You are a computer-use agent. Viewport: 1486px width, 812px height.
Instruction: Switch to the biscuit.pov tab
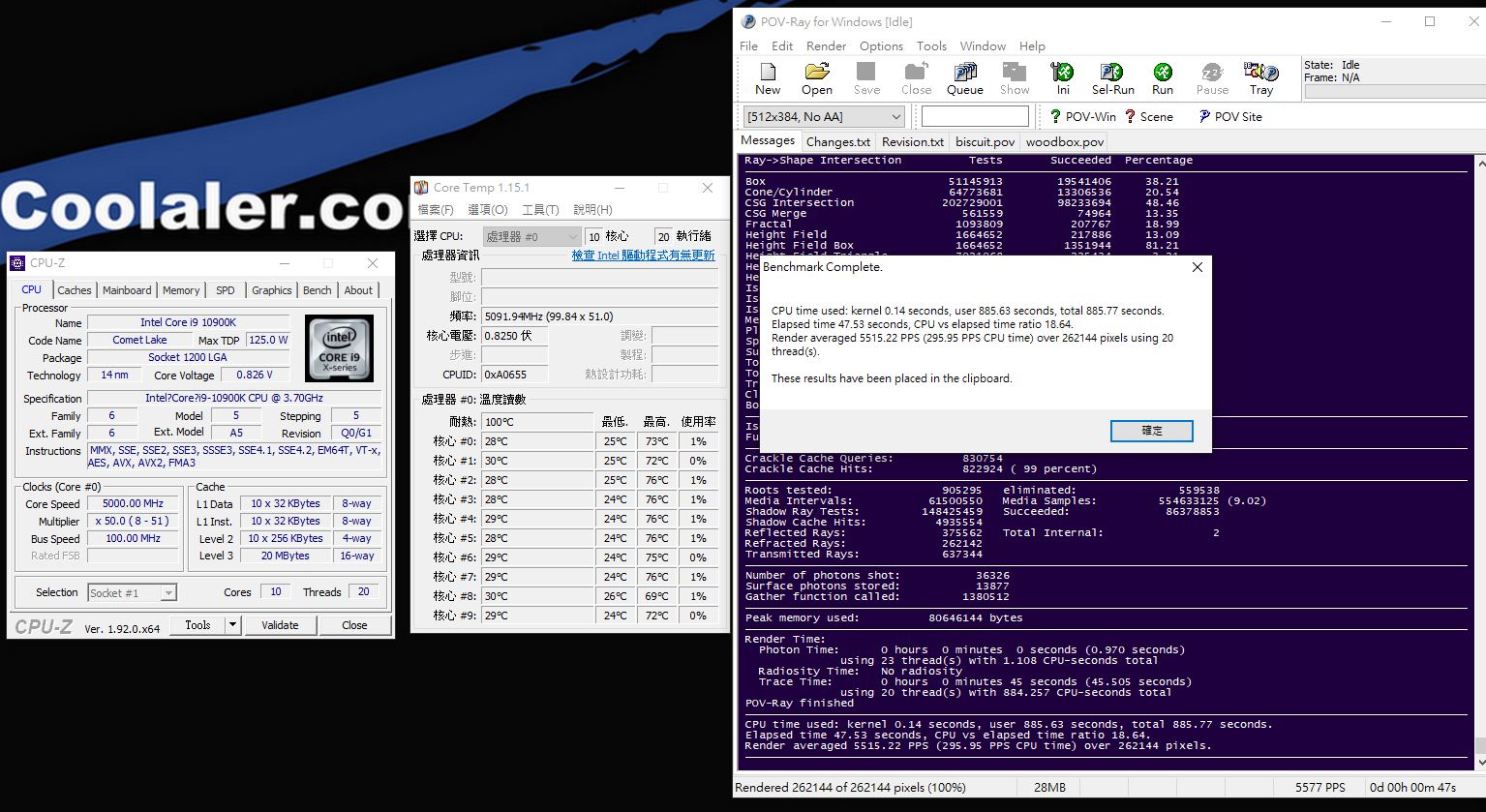tap(985, 141)
